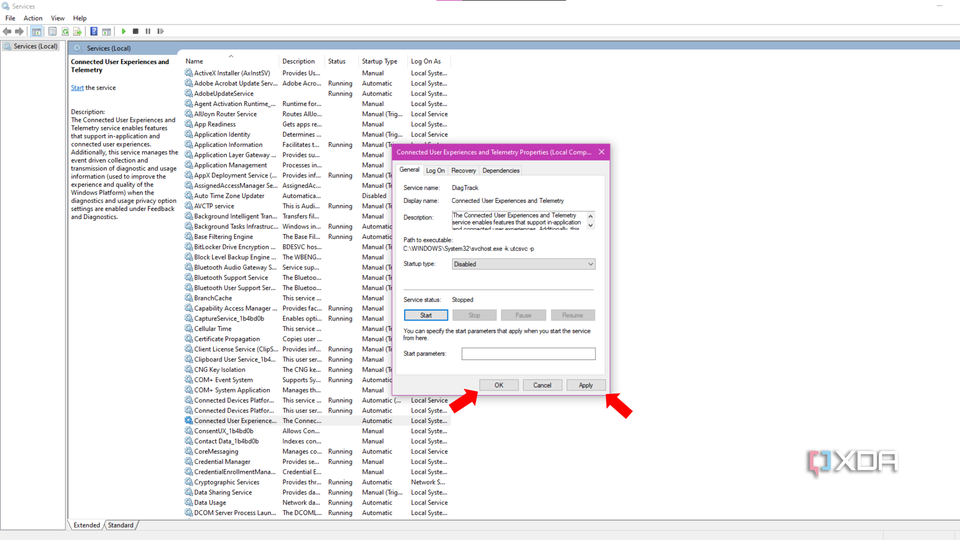Click the Start the service link
960x540 pixels.
(77, 88)
